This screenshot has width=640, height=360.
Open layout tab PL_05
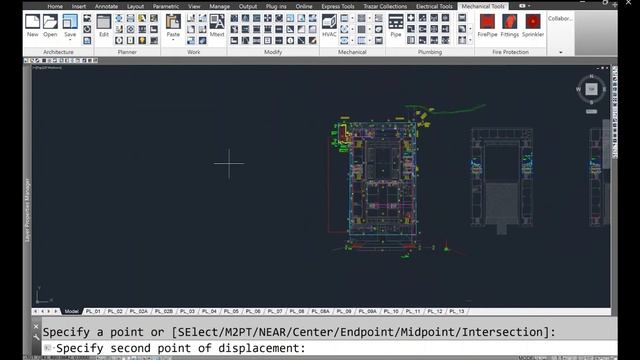pos(231,311)
